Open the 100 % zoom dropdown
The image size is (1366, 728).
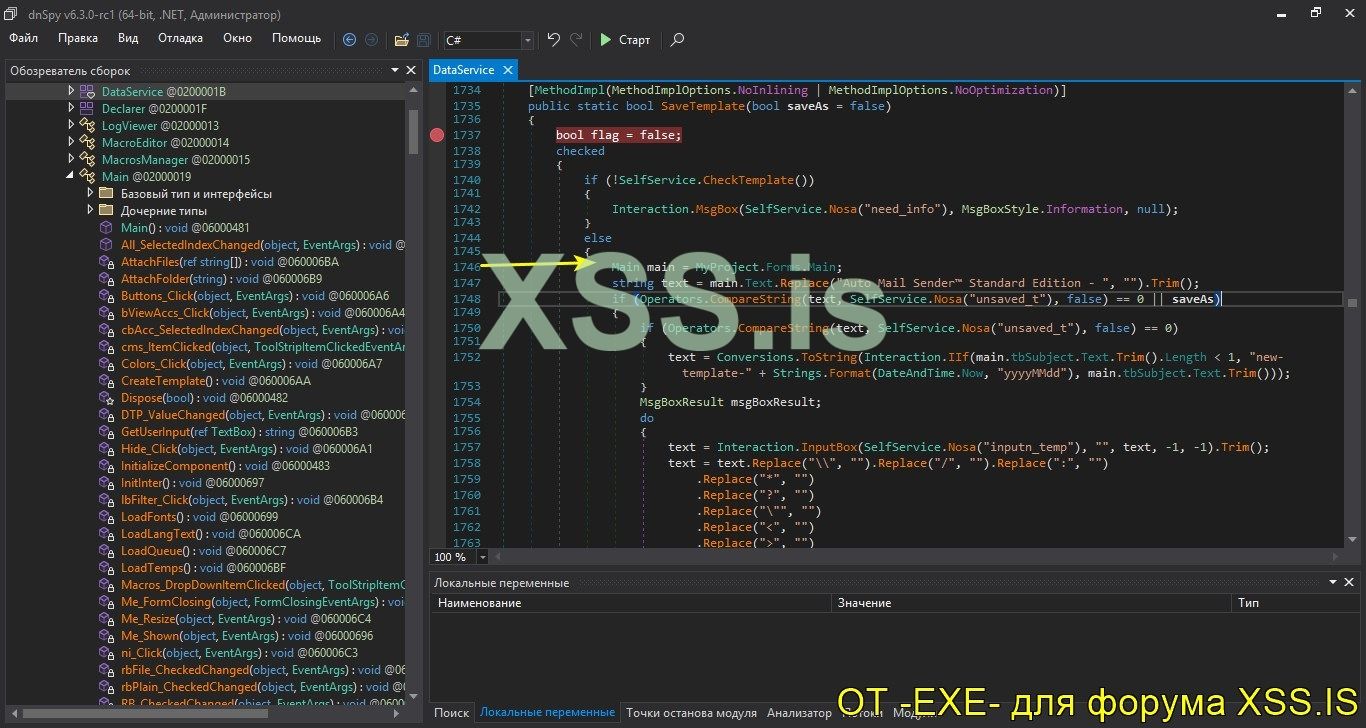coord(483,557)
